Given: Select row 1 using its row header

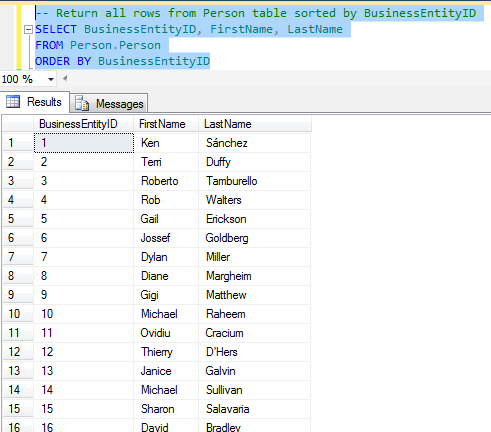Looking at the screenshot, I should click(18, 143).
